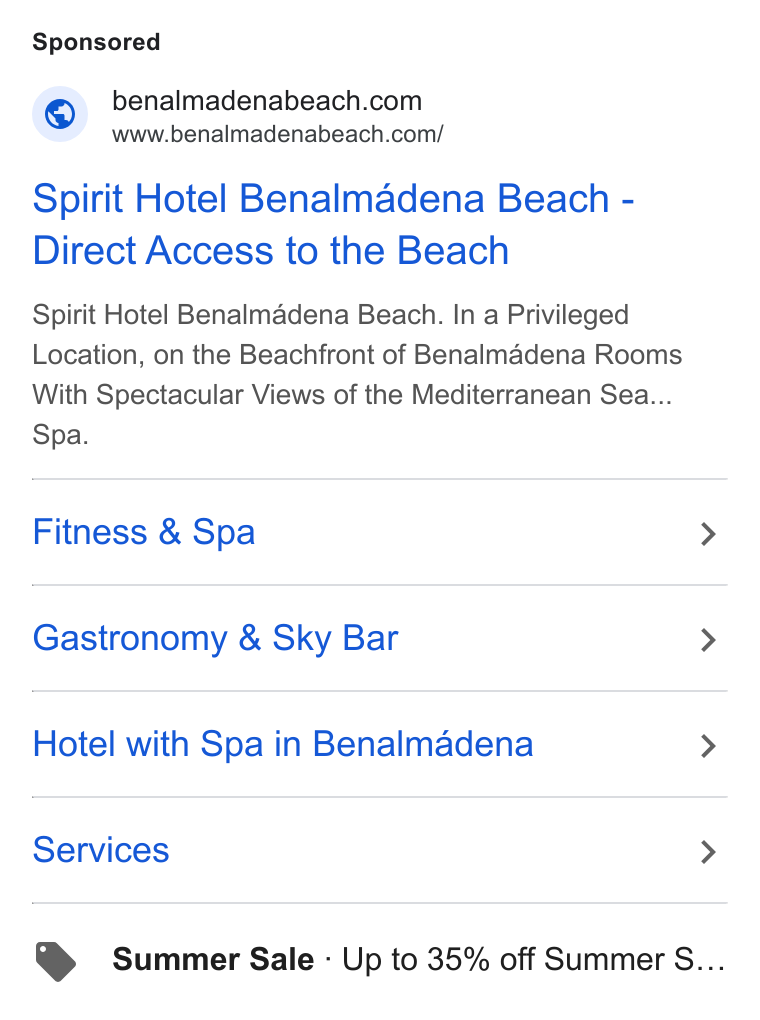Click the chevron next to Gastronomy & Sky Bar
Screen dimensions: 760x1020
tap(708, 640)
